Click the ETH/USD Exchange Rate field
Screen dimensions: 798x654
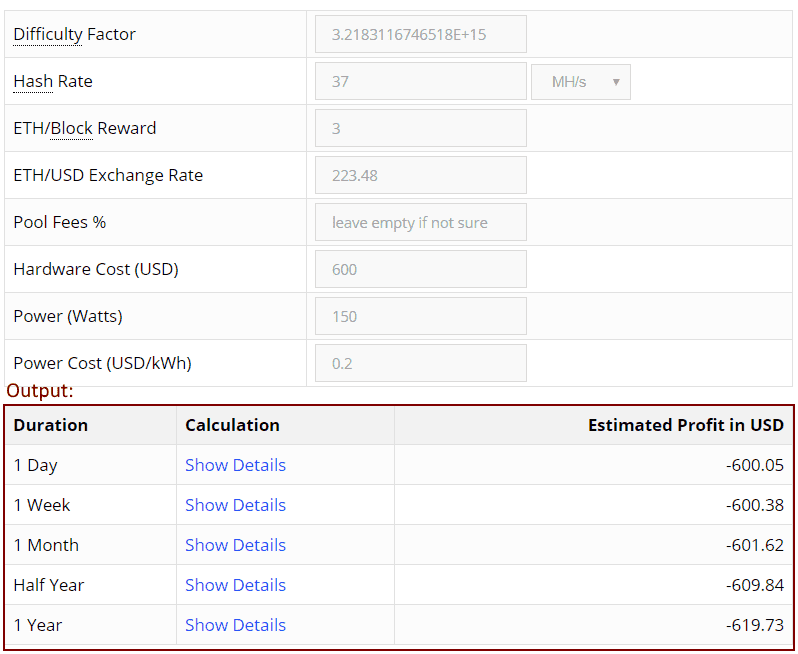tap(420, 175)
